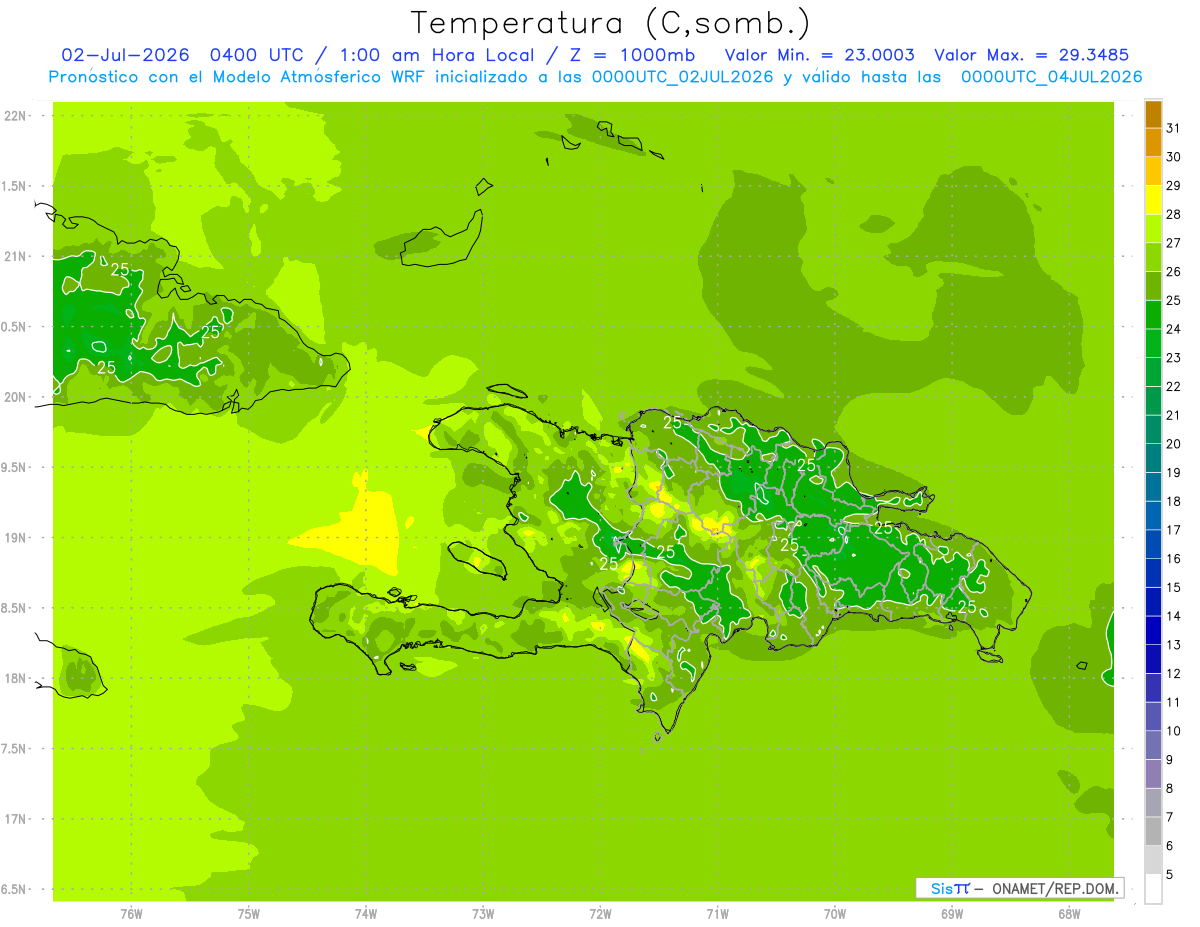The width and height of the screenshot is (1200, 927).
Task: Click the '17N' latitude axis label
Action: tap(15, 819)
